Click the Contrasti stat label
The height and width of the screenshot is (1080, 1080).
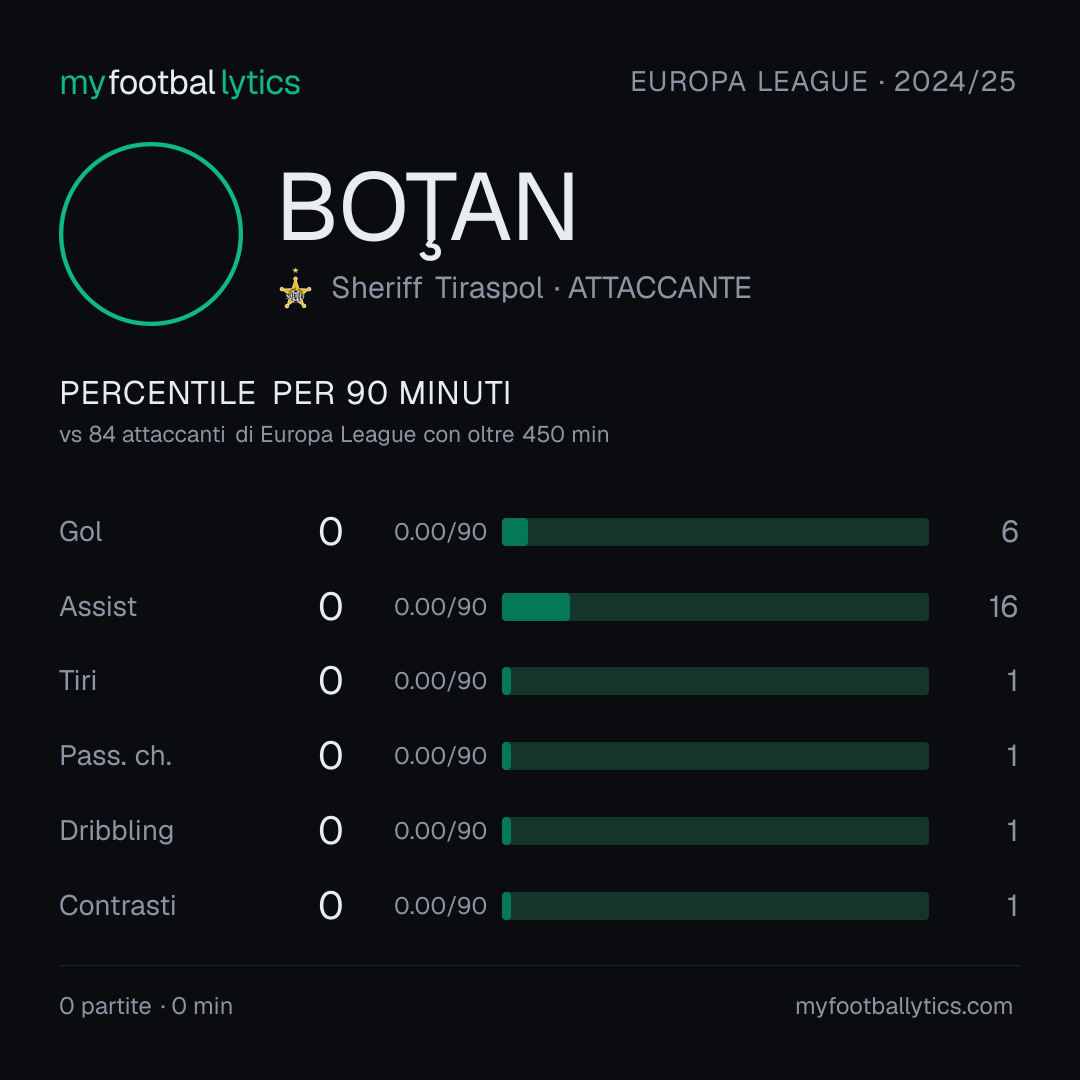click(118, 906)
